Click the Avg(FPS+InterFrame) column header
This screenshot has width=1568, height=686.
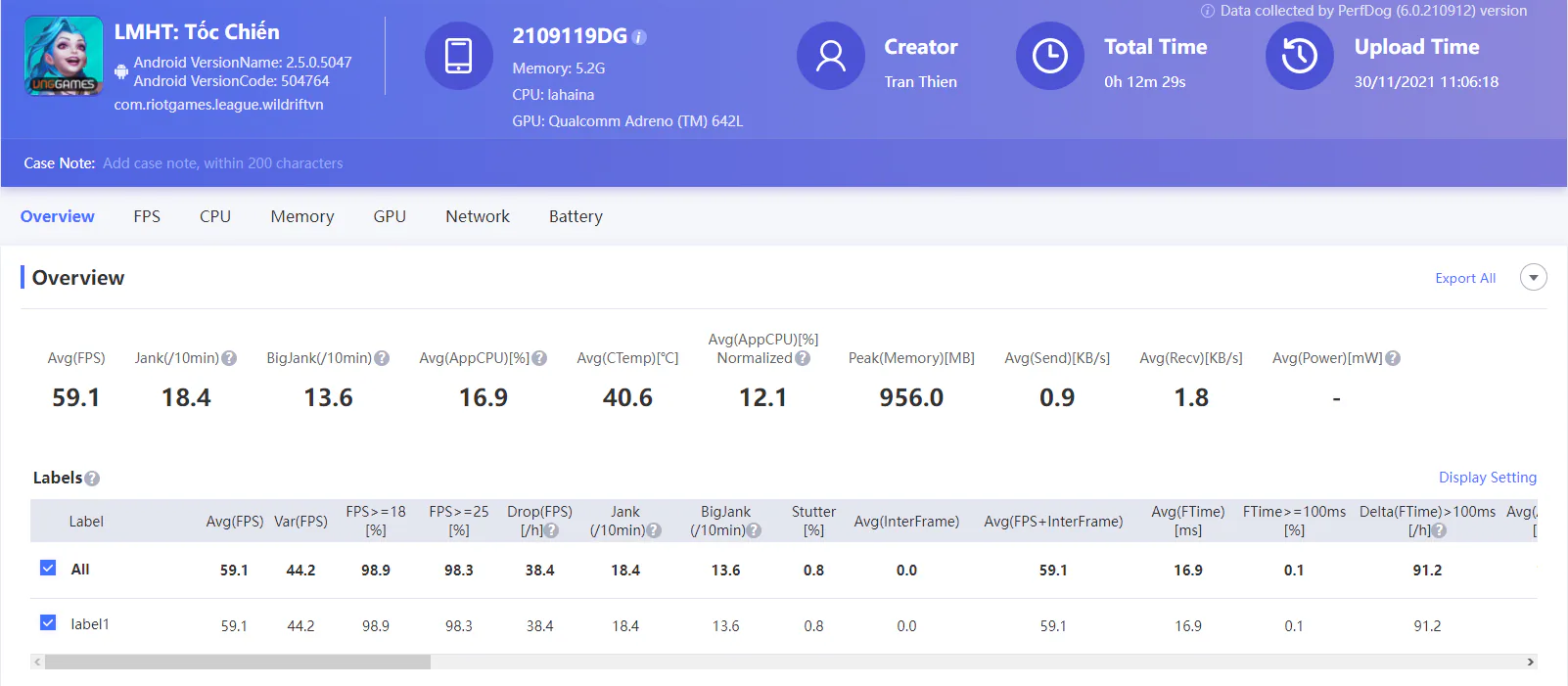1053,522
